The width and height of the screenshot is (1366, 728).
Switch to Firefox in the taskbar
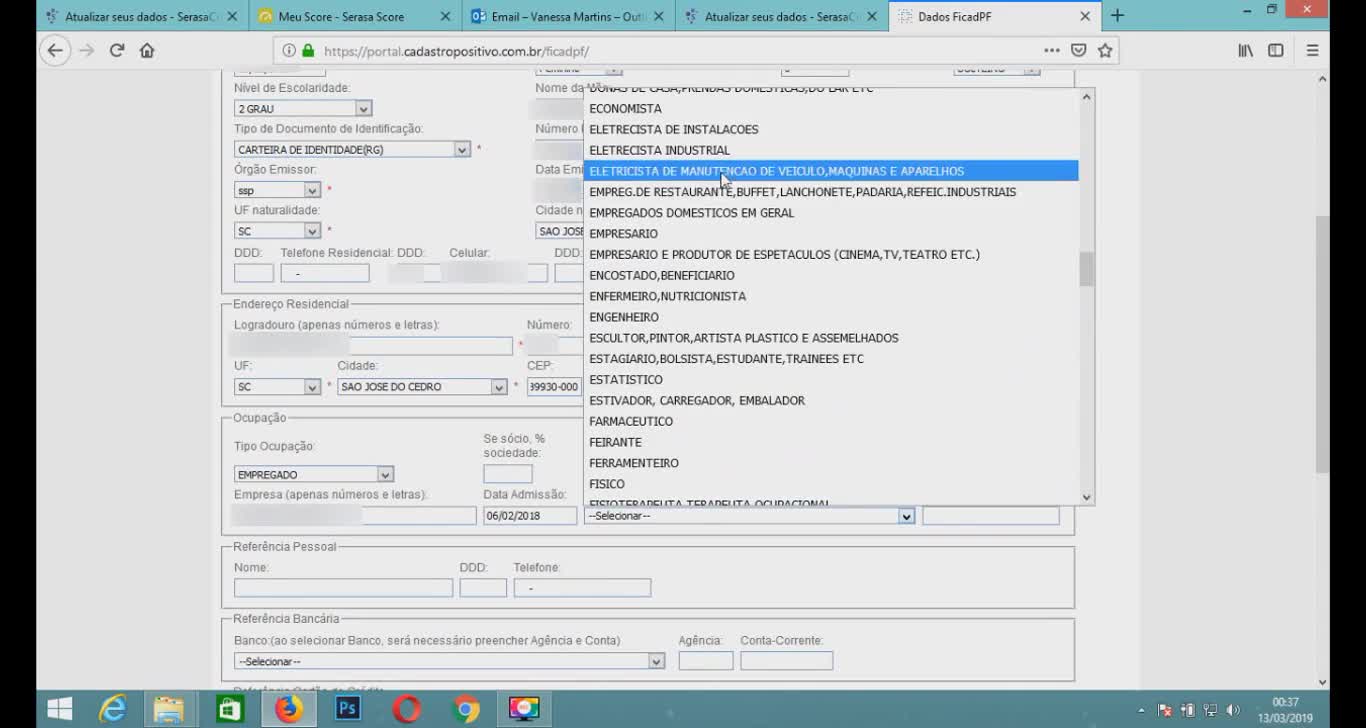(289, 709)
